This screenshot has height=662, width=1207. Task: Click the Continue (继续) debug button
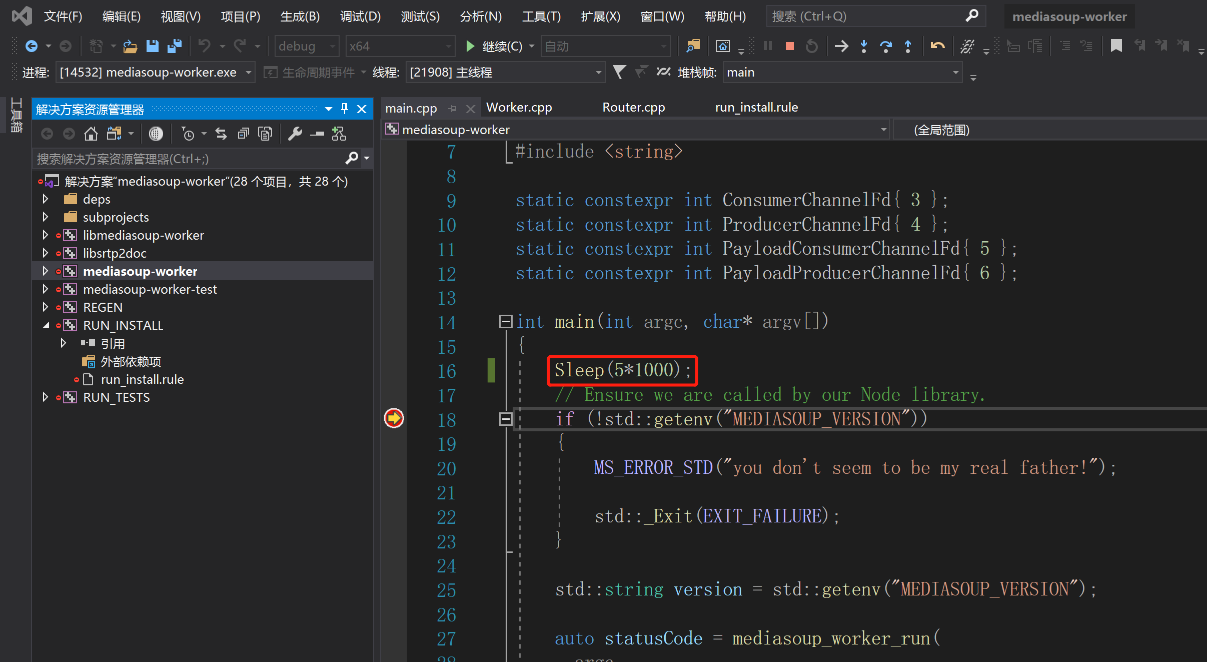tap(494, 46)
